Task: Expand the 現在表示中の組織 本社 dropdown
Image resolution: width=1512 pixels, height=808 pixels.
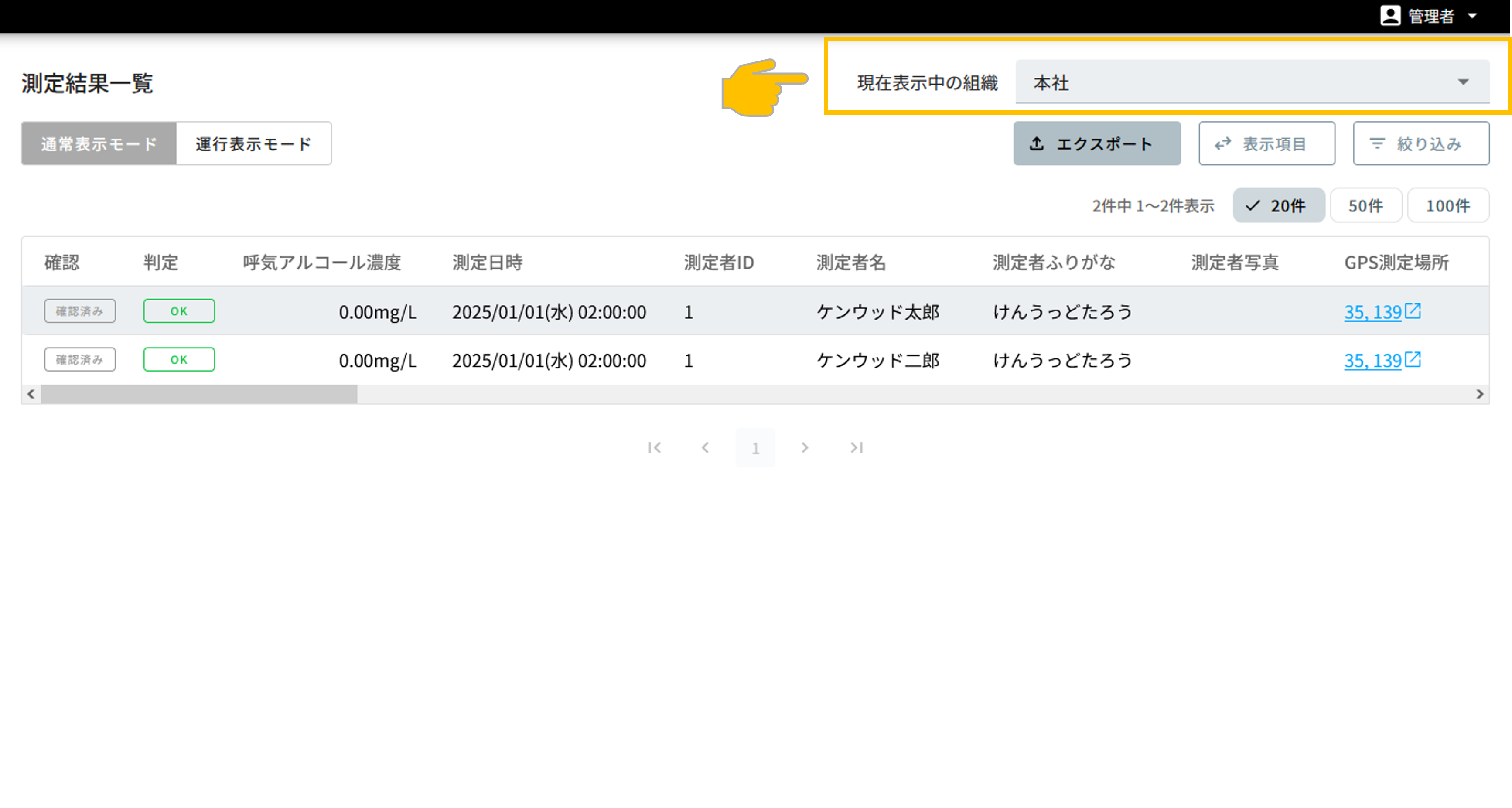Action: 1252,82
